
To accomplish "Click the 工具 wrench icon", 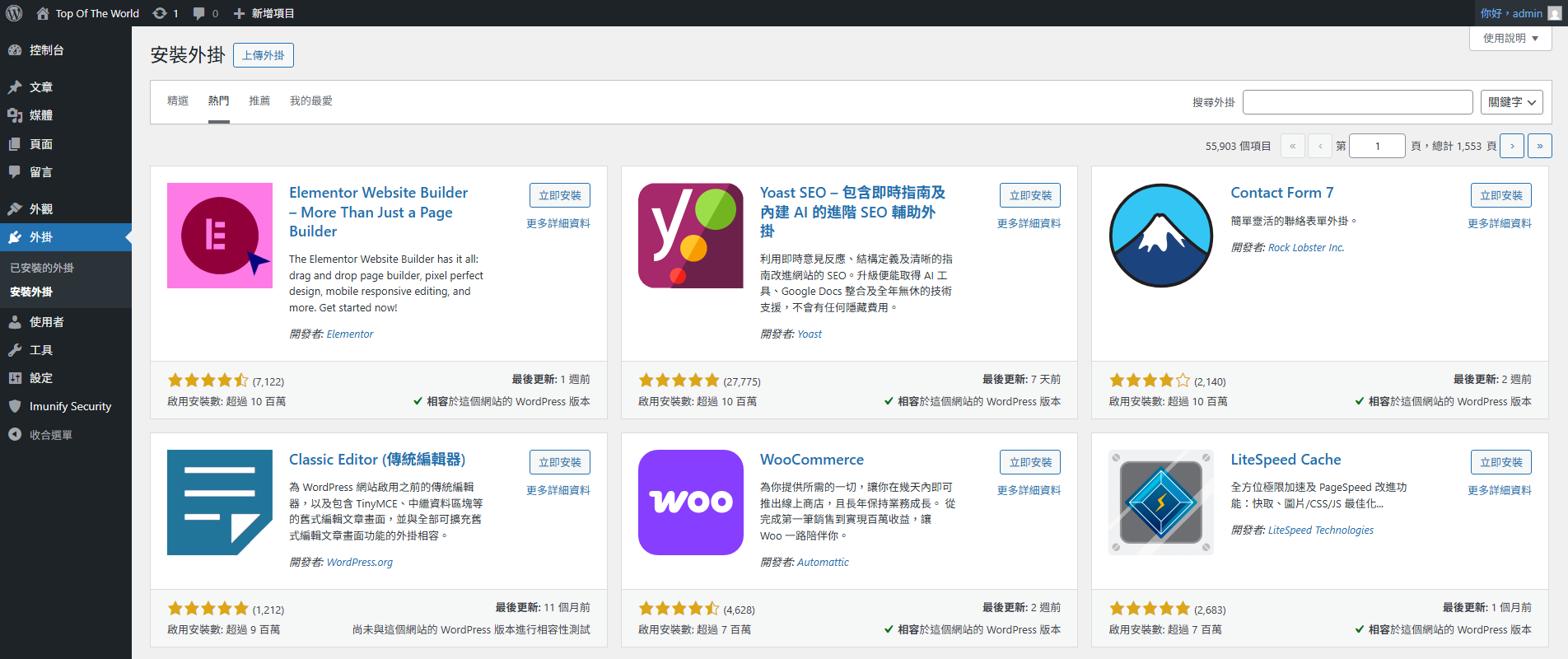I will click(15, 350).
